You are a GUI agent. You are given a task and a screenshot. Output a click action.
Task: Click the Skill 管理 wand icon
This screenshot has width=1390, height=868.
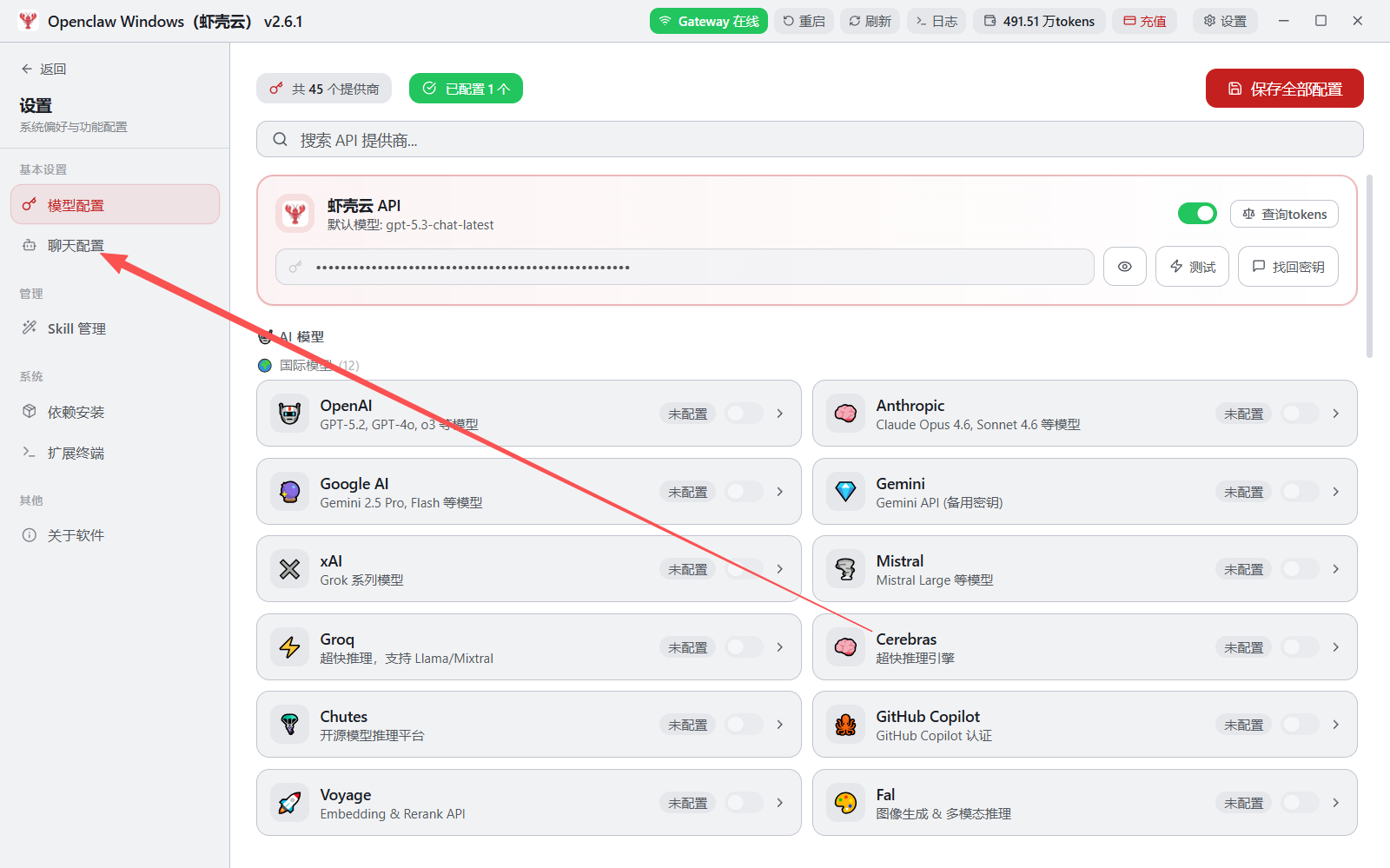30,328
